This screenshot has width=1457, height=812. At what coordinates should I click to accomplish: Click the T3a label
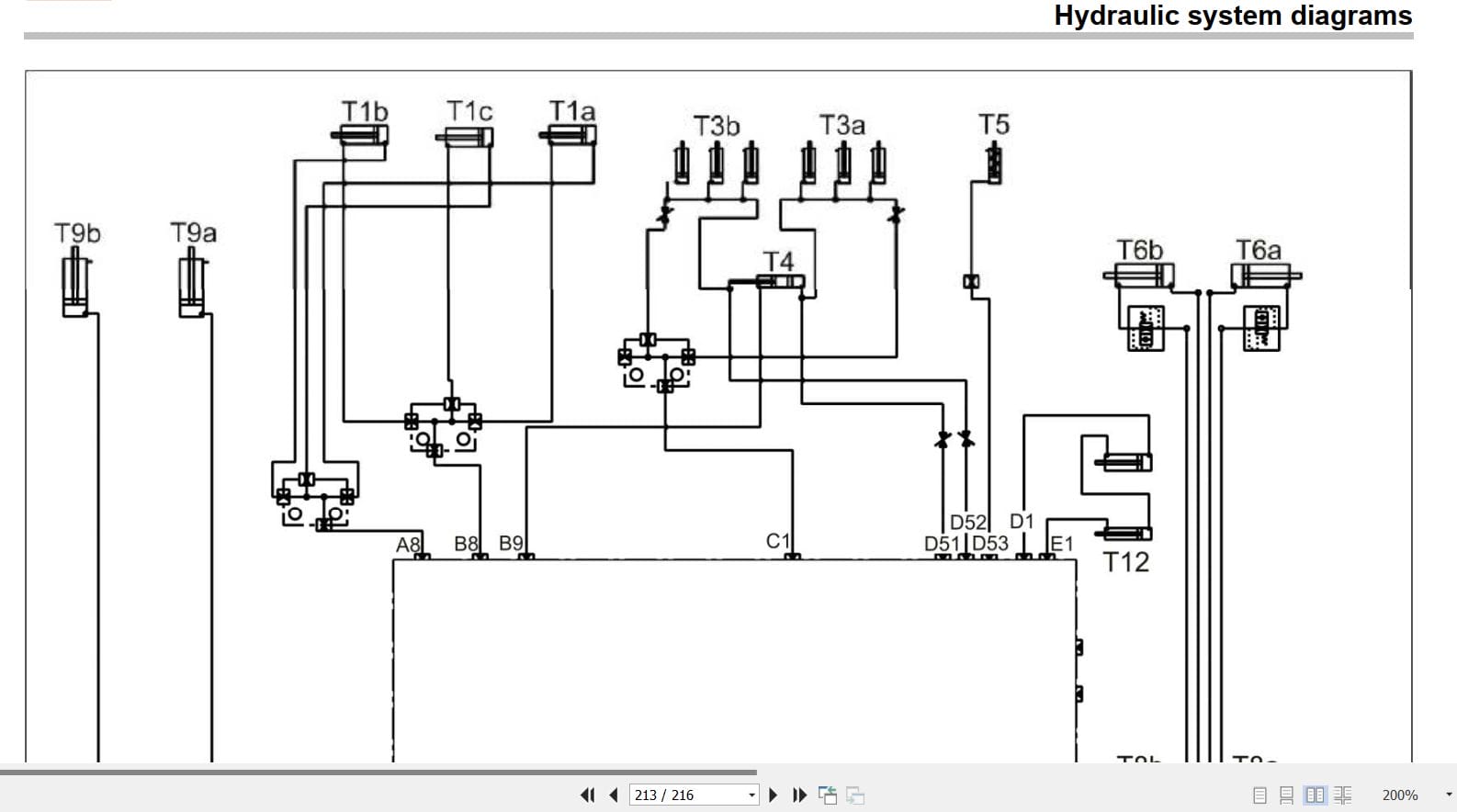842,125
